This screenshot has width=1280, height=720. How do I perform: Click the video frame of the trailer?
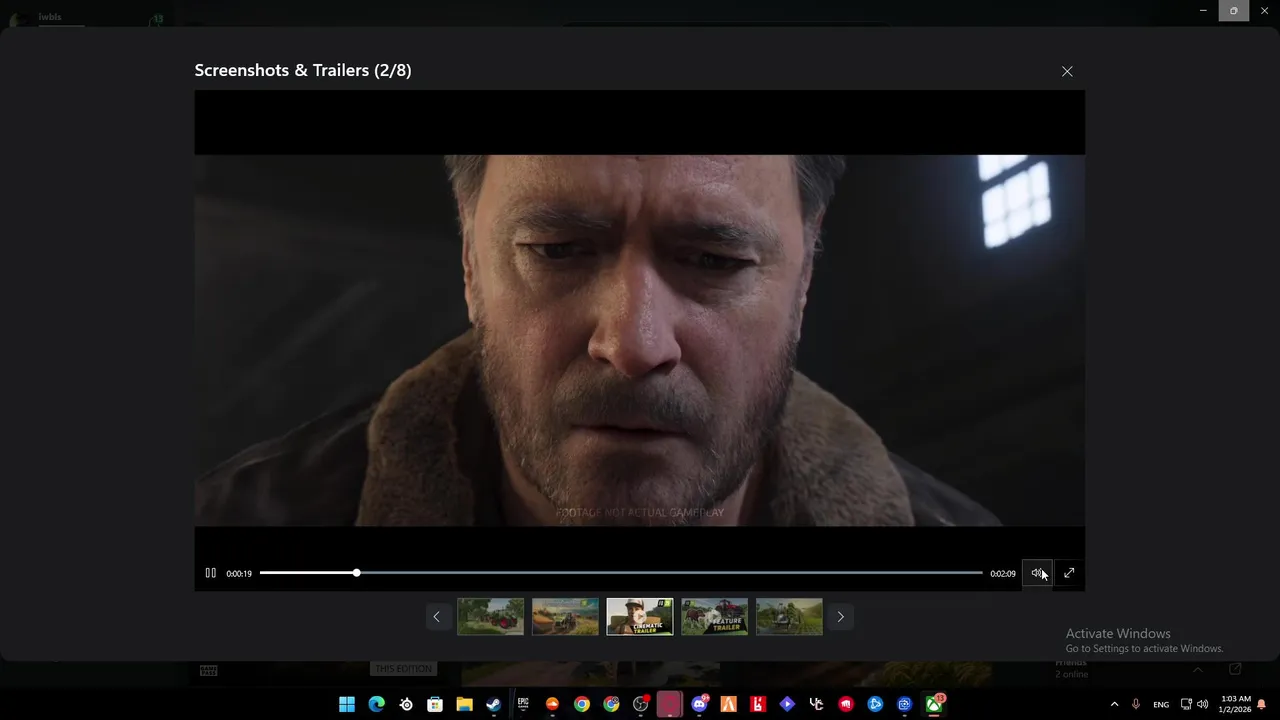coord(639,340)
